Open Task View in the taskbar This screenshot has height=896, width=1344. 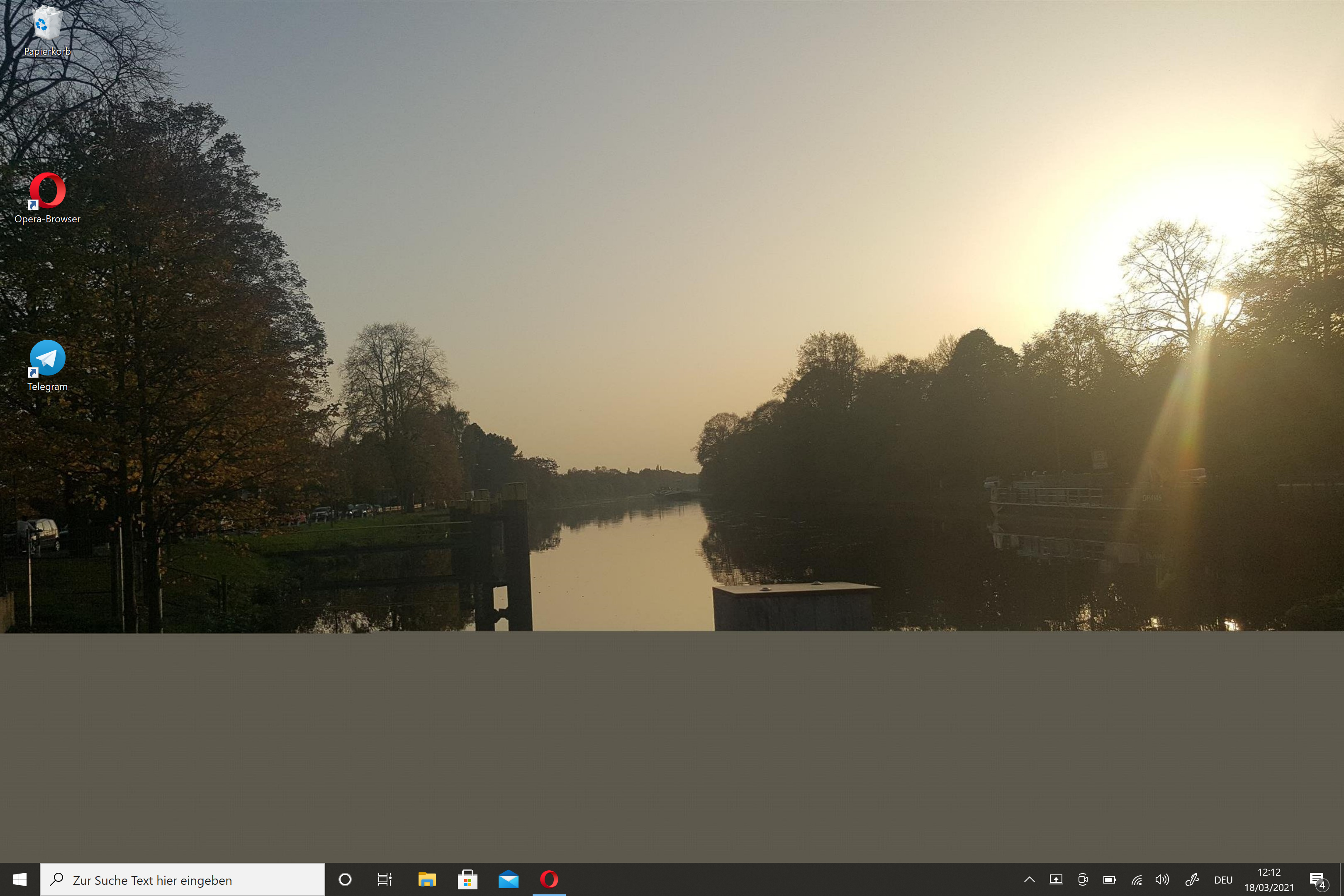[385, 879]
